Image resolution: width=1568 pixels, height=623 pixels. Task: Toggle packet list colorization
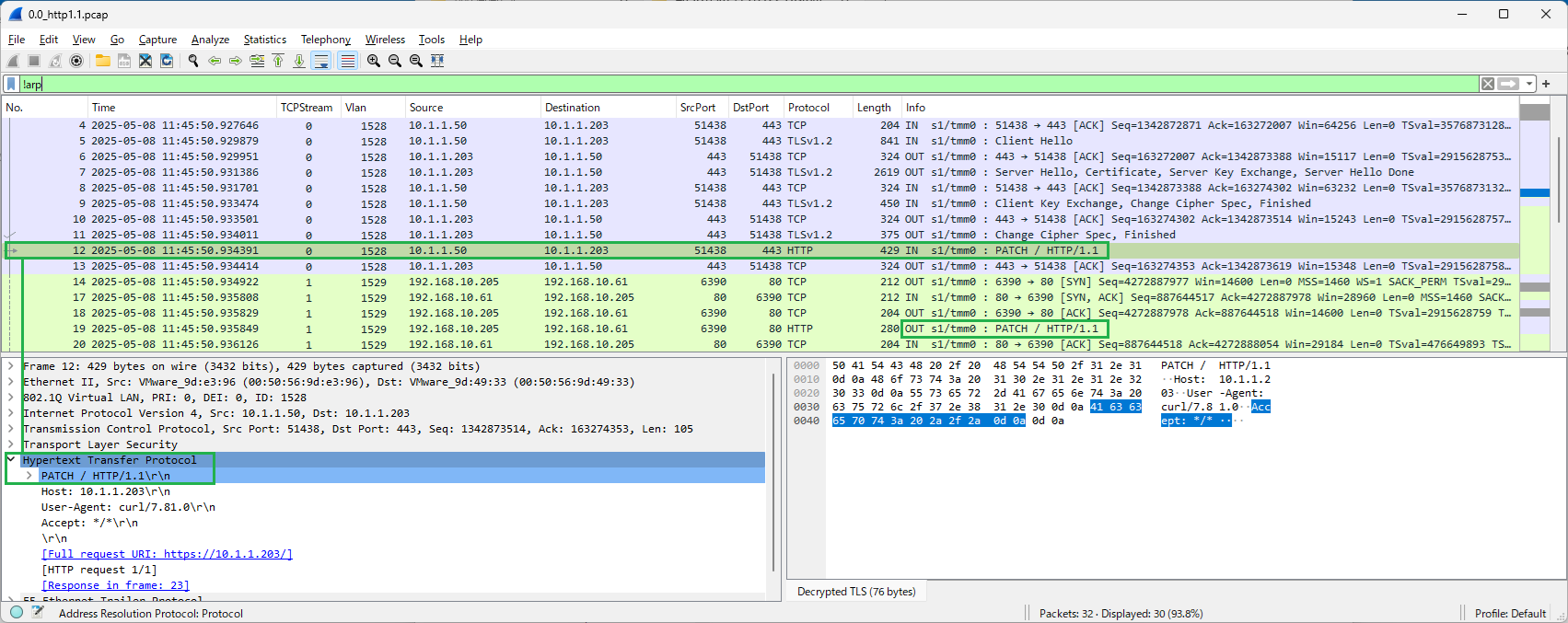[347, 61]
